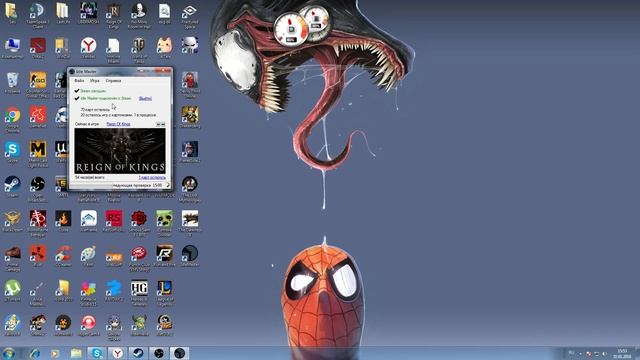
Task: Select the League of Legends desktop shortcut
Action: coord(164,293)
